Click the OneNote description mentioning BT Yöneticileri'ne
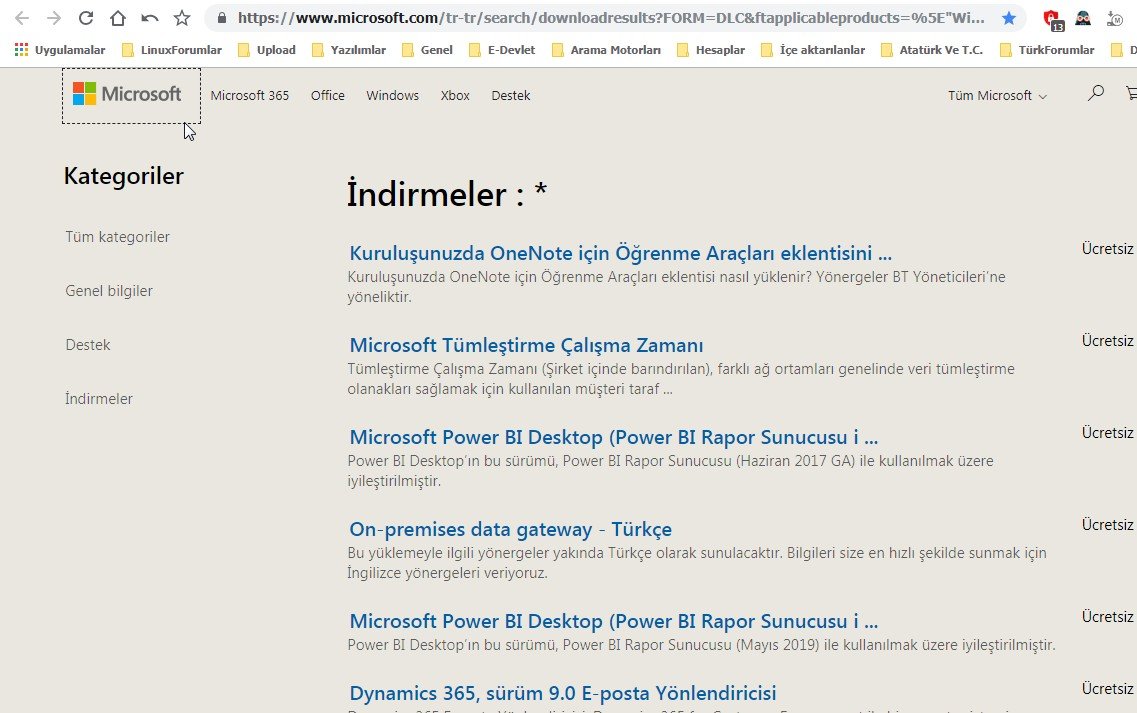The image size is (1137, 713). [677, 287]
